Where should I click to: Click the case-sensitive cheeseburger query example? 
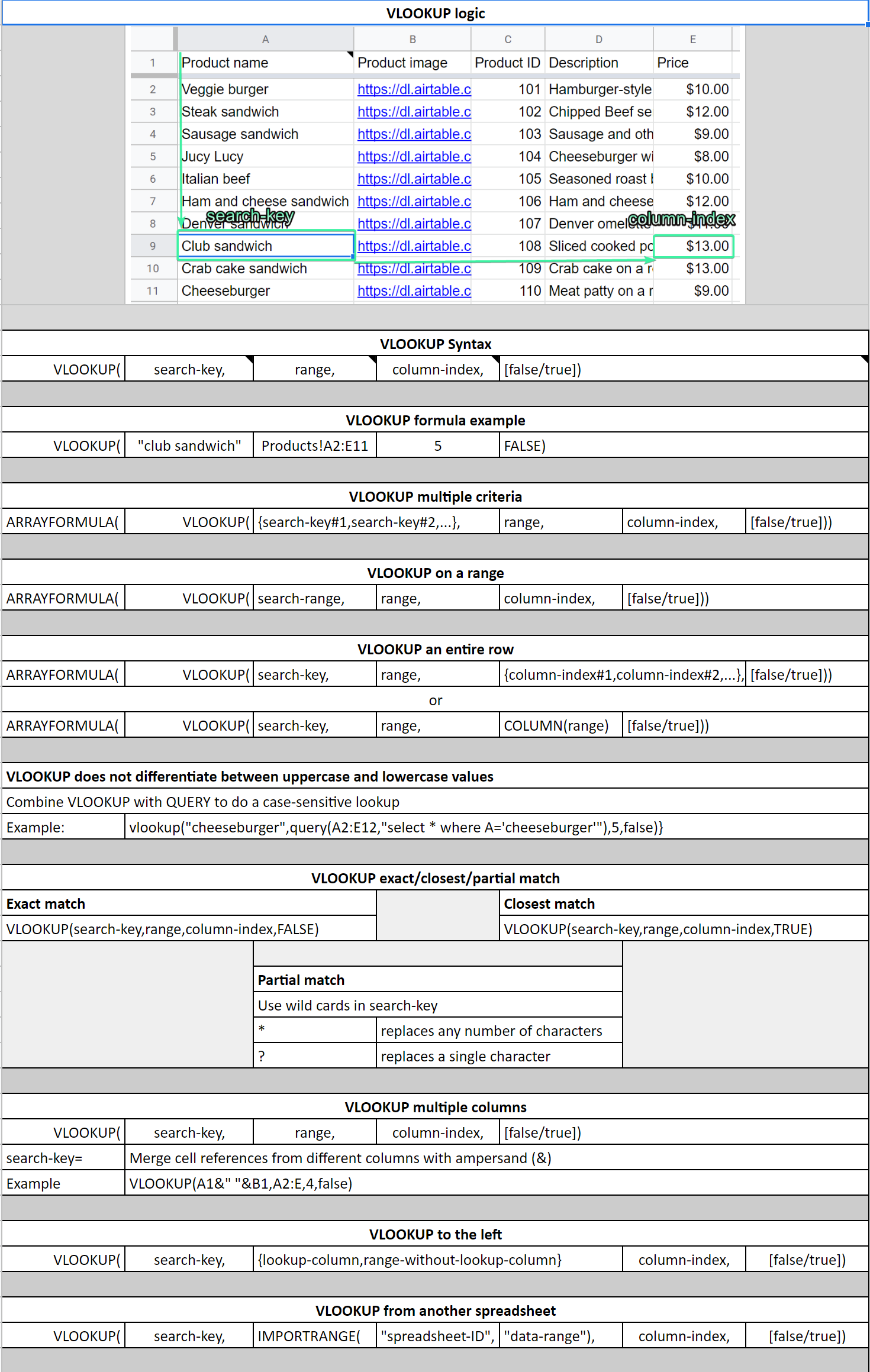tap(497, 827)
